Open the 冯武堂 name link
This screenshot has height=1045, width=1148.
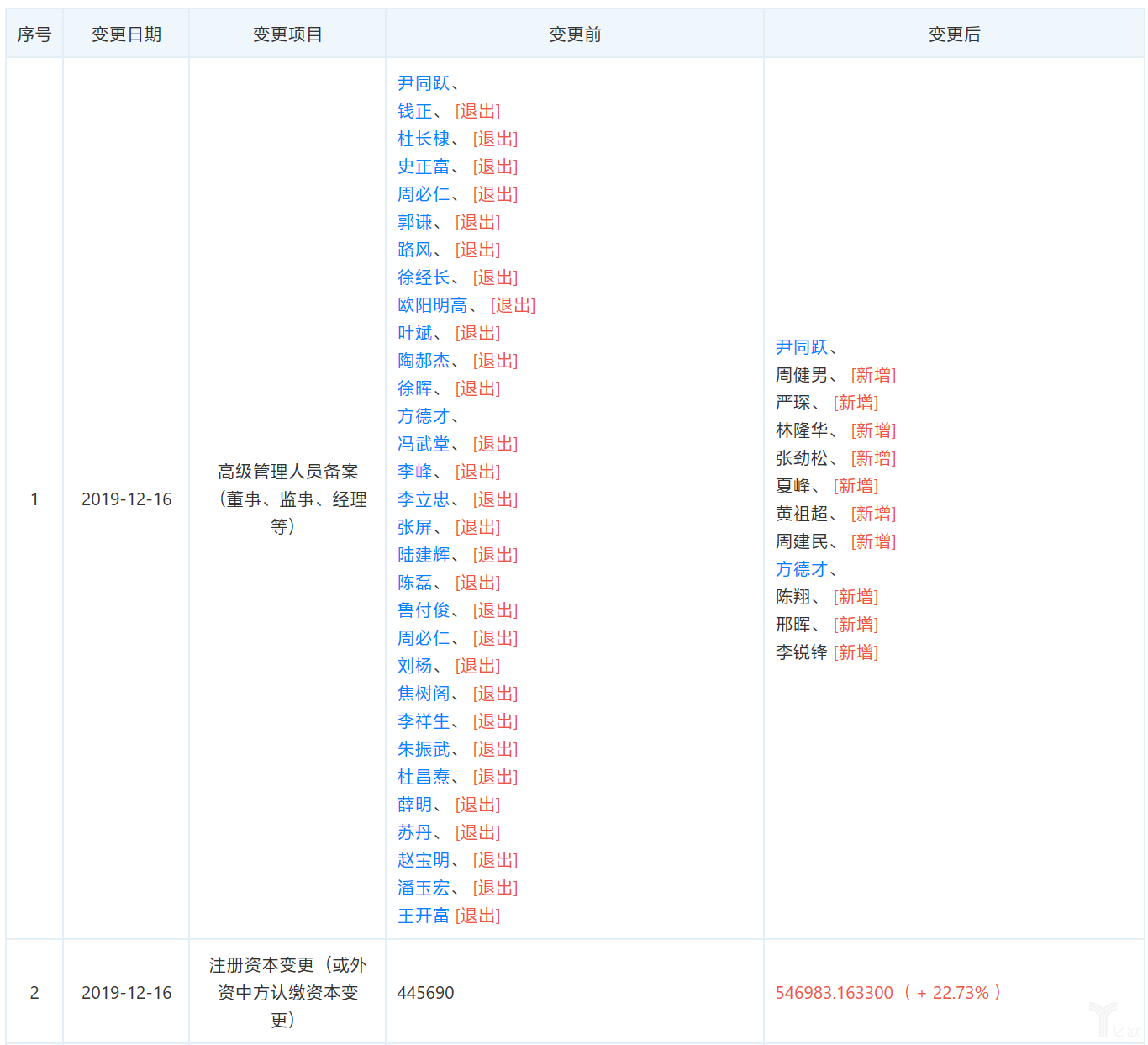tap(424, 444)
